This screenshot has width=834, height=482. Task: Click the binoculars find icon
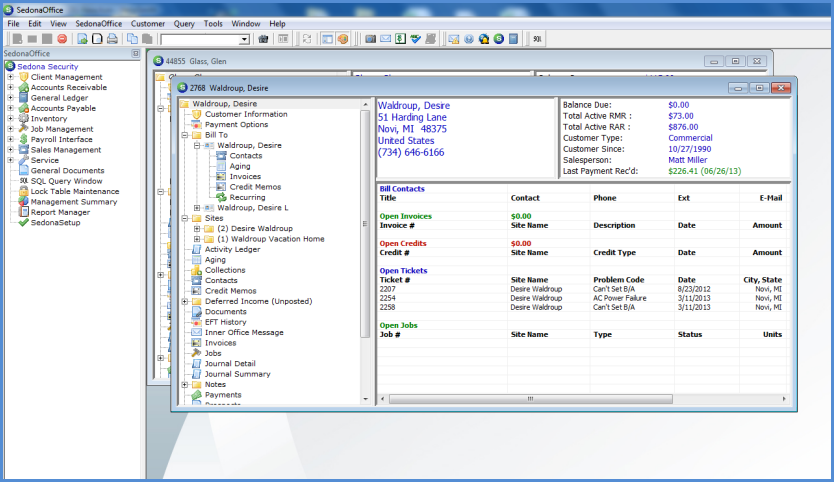[x=263, y=39]
